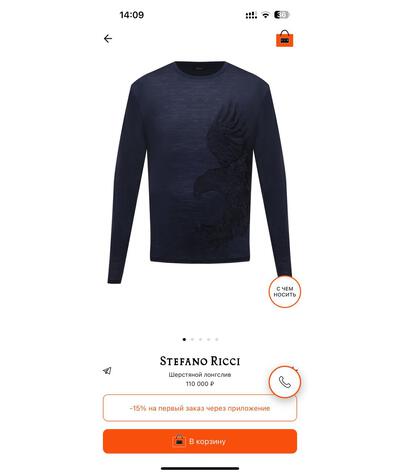The height and width of the screenshot is (474, 400).
Task: Tap the floating phone call button
Action: (285, 382)
